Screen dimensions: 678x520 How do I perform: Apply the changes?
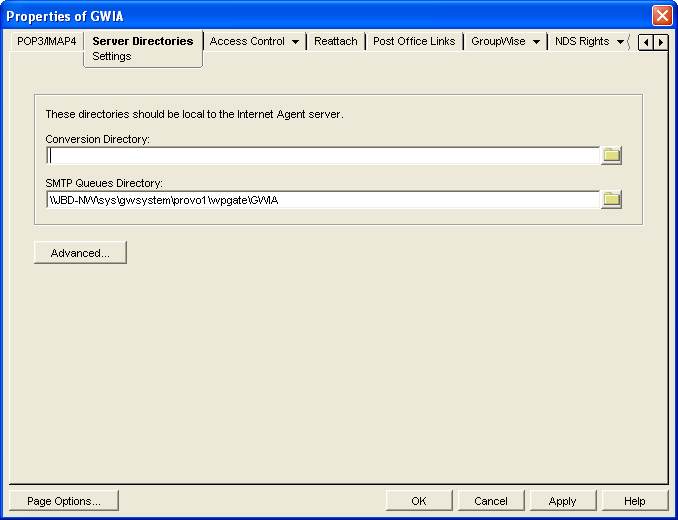(x=563, y=501)
